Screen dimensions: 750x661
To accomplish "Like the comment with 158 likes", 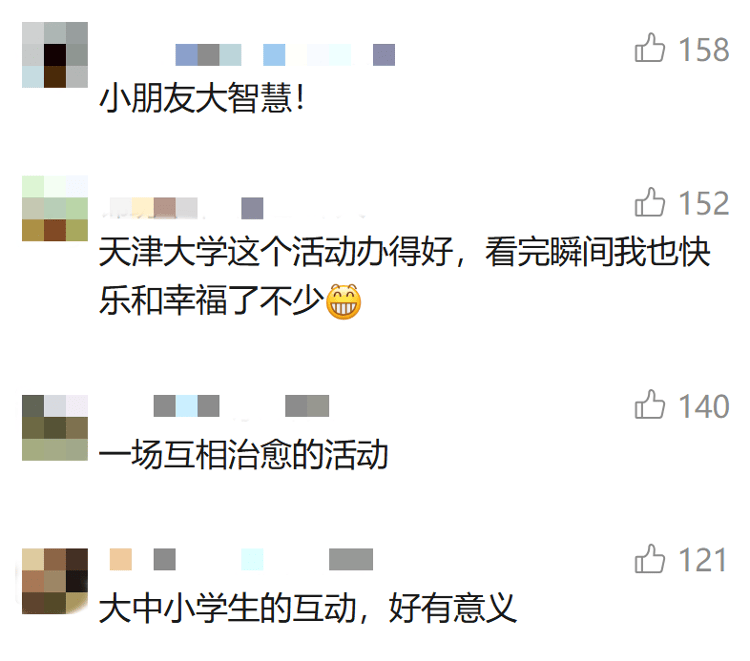I will pos(650,48).
